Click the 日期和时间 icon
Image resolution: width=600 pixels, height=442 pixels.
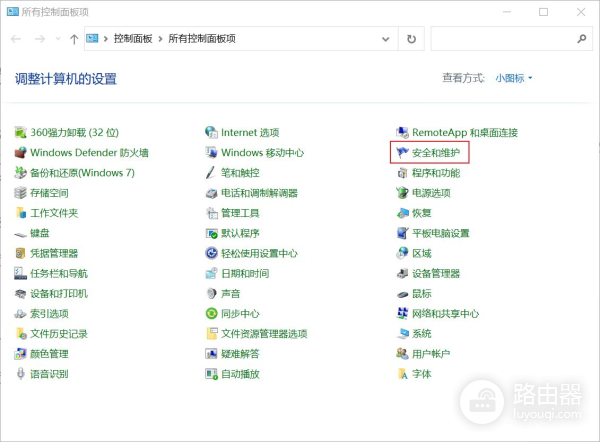[211, 273]
